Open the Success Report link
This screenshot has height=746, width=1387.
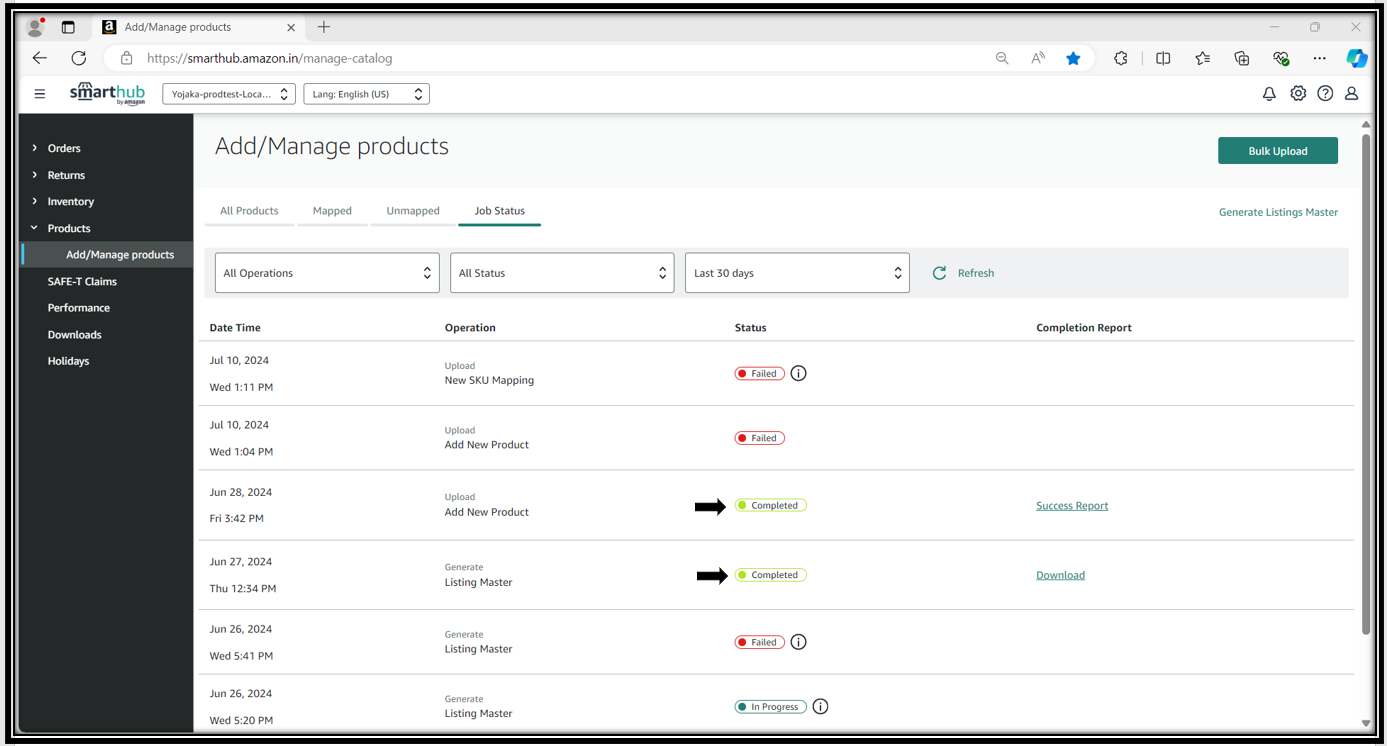coord(1072,506)
